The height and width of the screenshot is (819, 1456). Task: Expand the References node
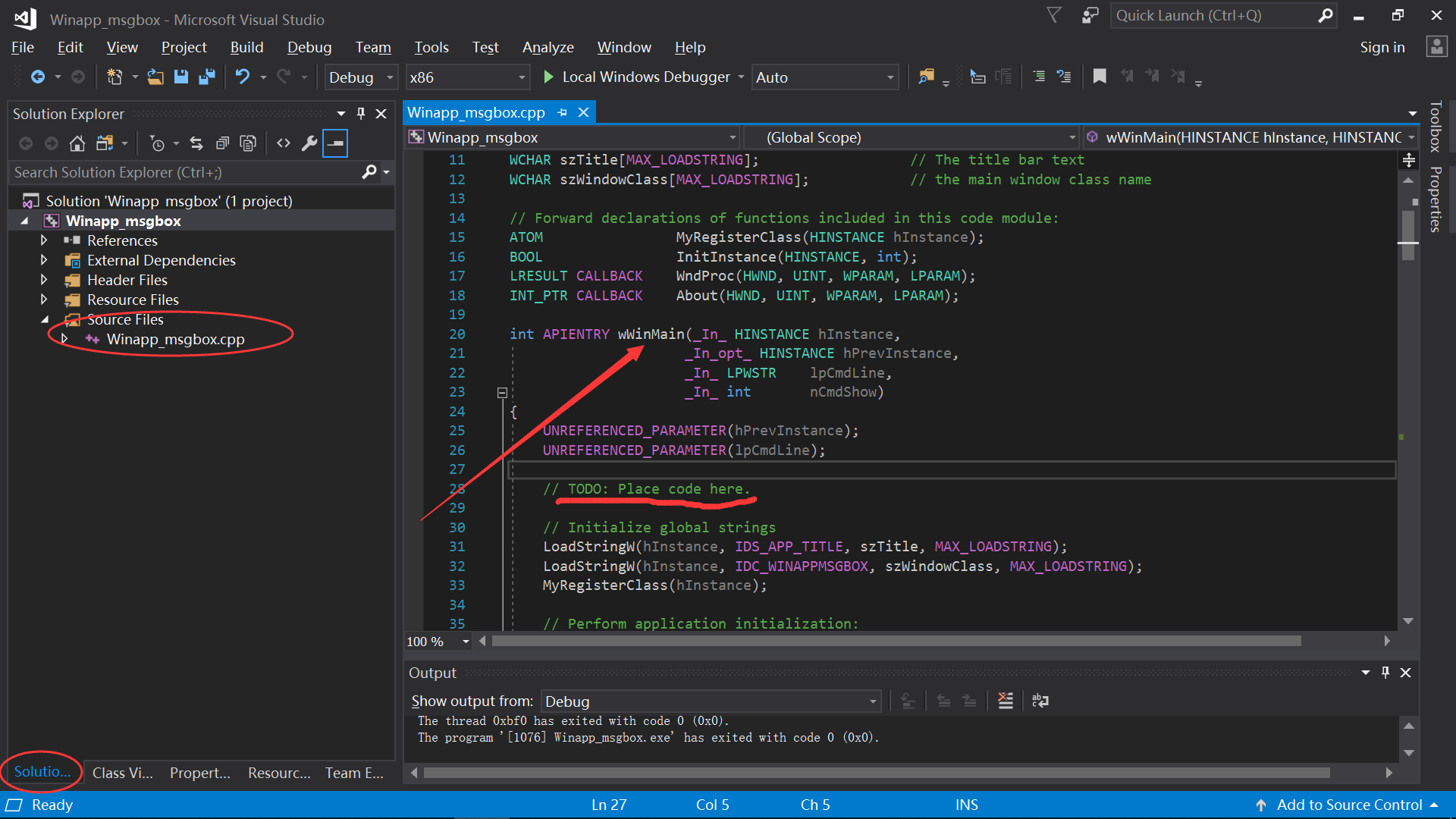(44, 240)
